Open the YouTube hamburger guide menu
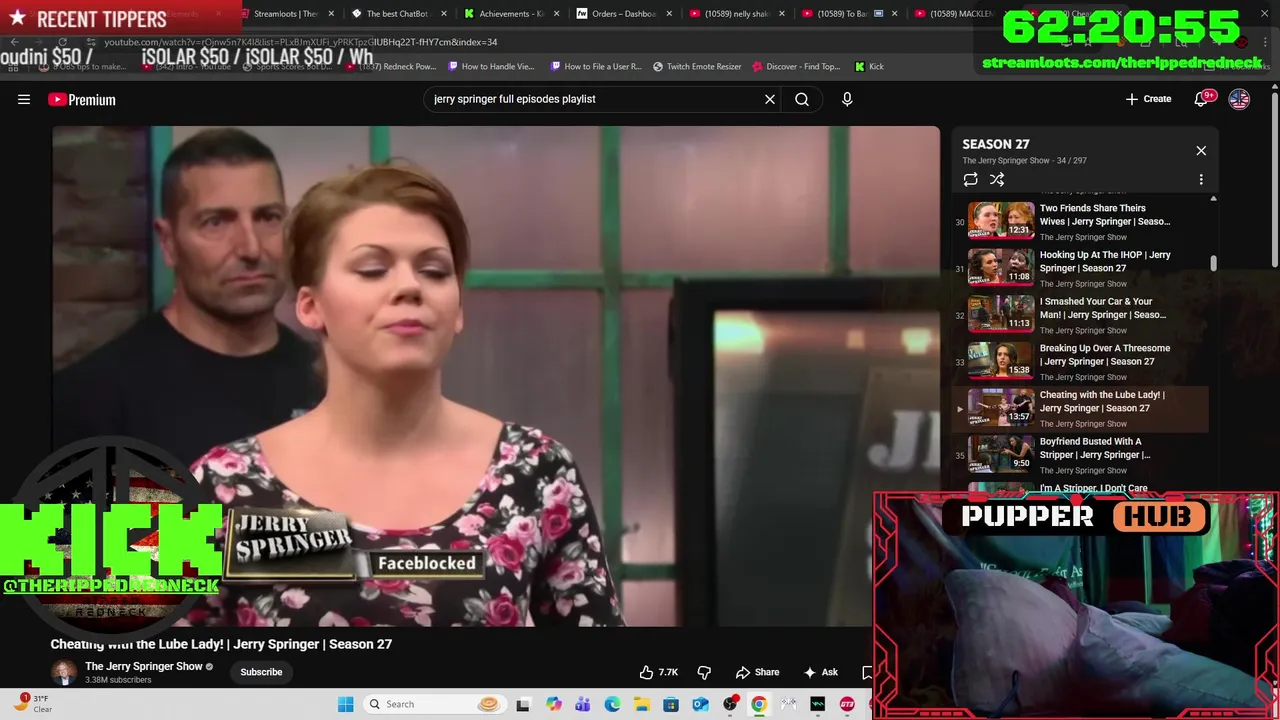Viewport: 1280px width, 720px height. [24, 99]
